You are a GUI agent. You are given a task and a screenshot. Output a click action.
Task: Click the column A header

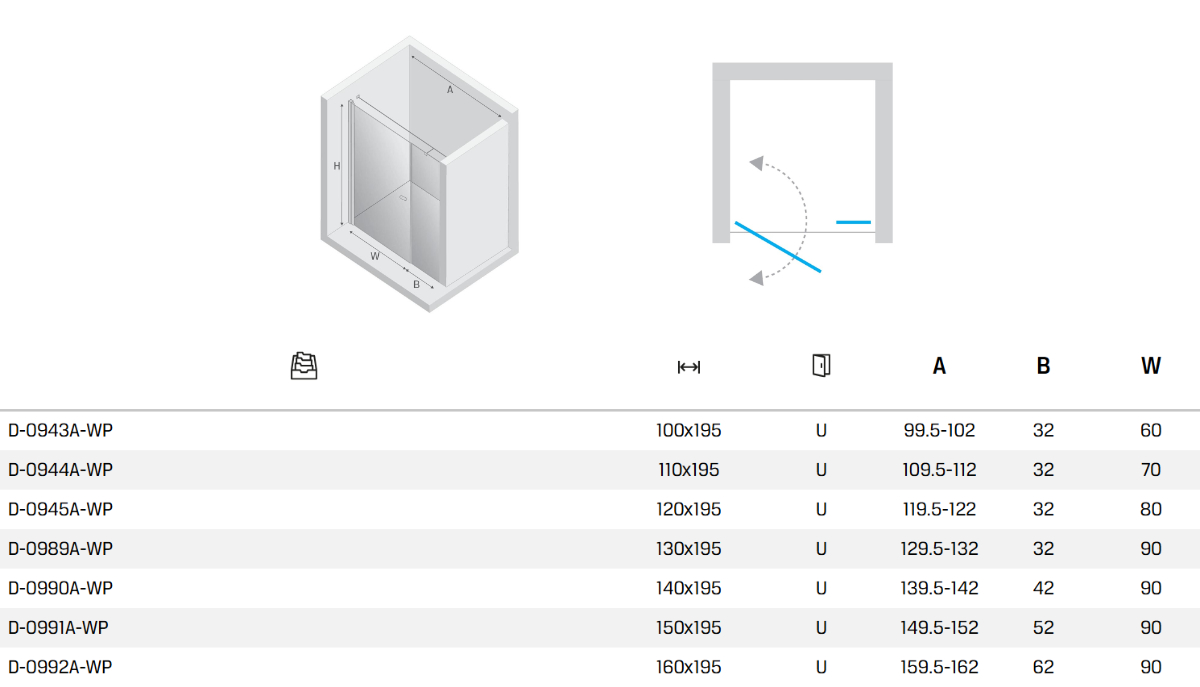[939, 366]
